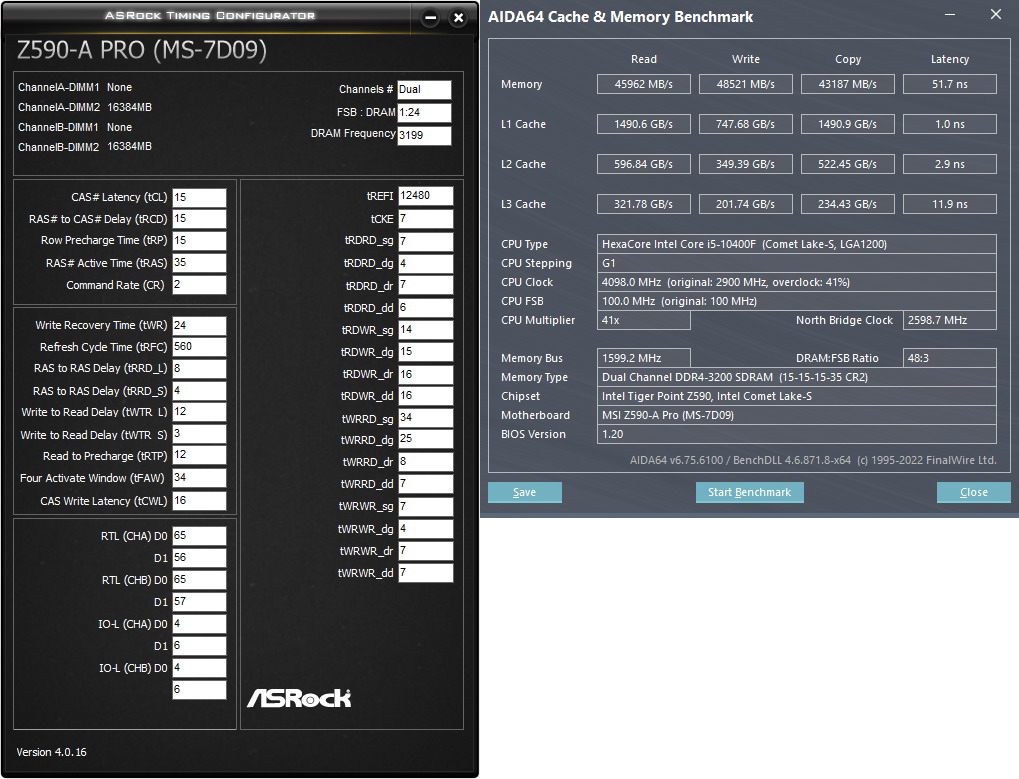
Task: Click L3 Cache Copy value 234.43 GB/s
Action: [847, 204]
